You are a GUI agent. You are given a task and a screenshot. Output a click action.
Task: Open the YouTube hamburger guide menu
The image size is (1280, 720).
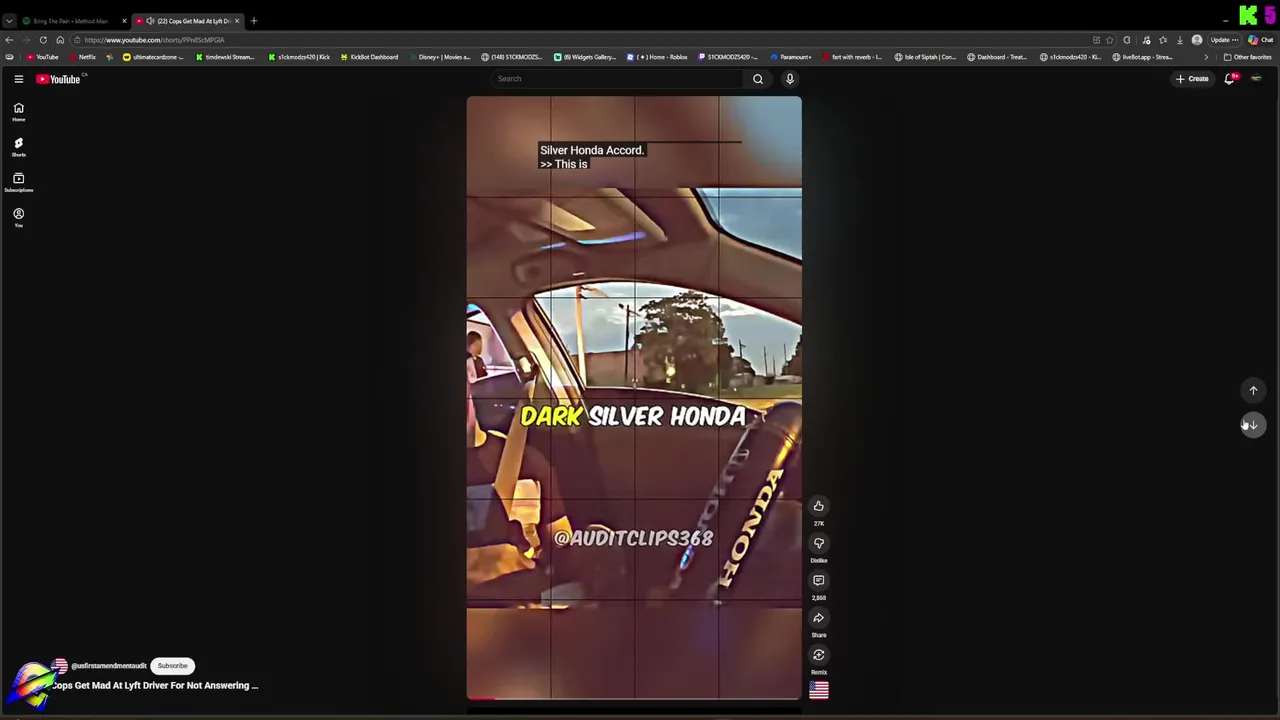coord(18,79)
